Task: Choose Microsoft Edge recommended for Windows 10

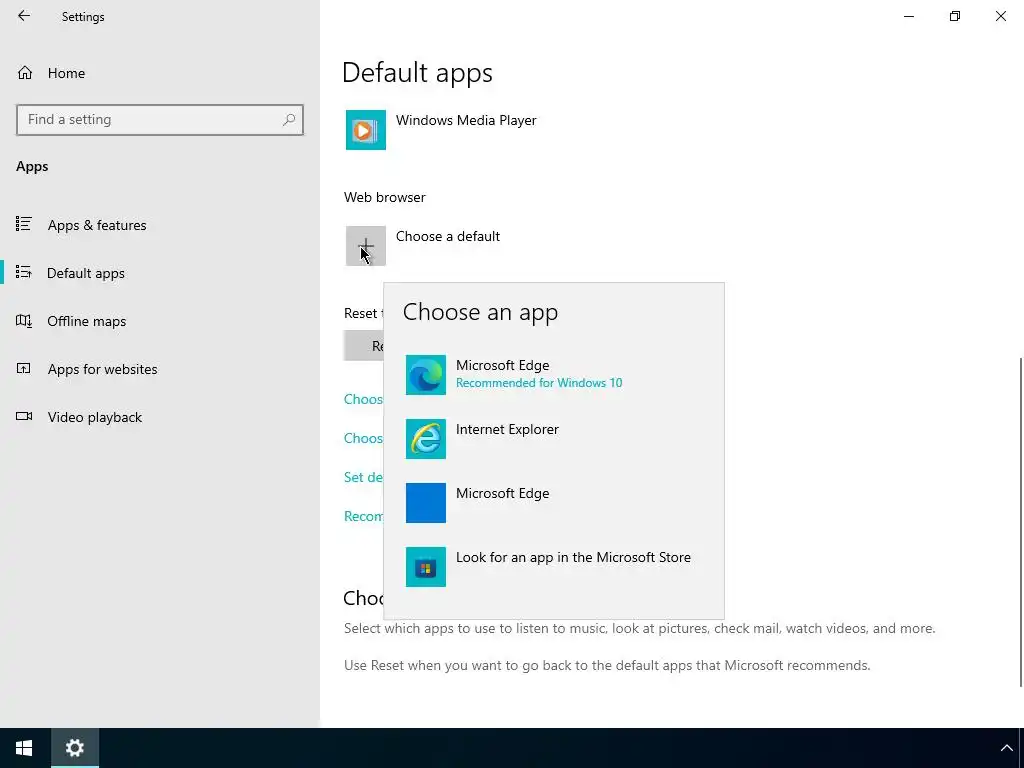Action: tap(554, 375)
